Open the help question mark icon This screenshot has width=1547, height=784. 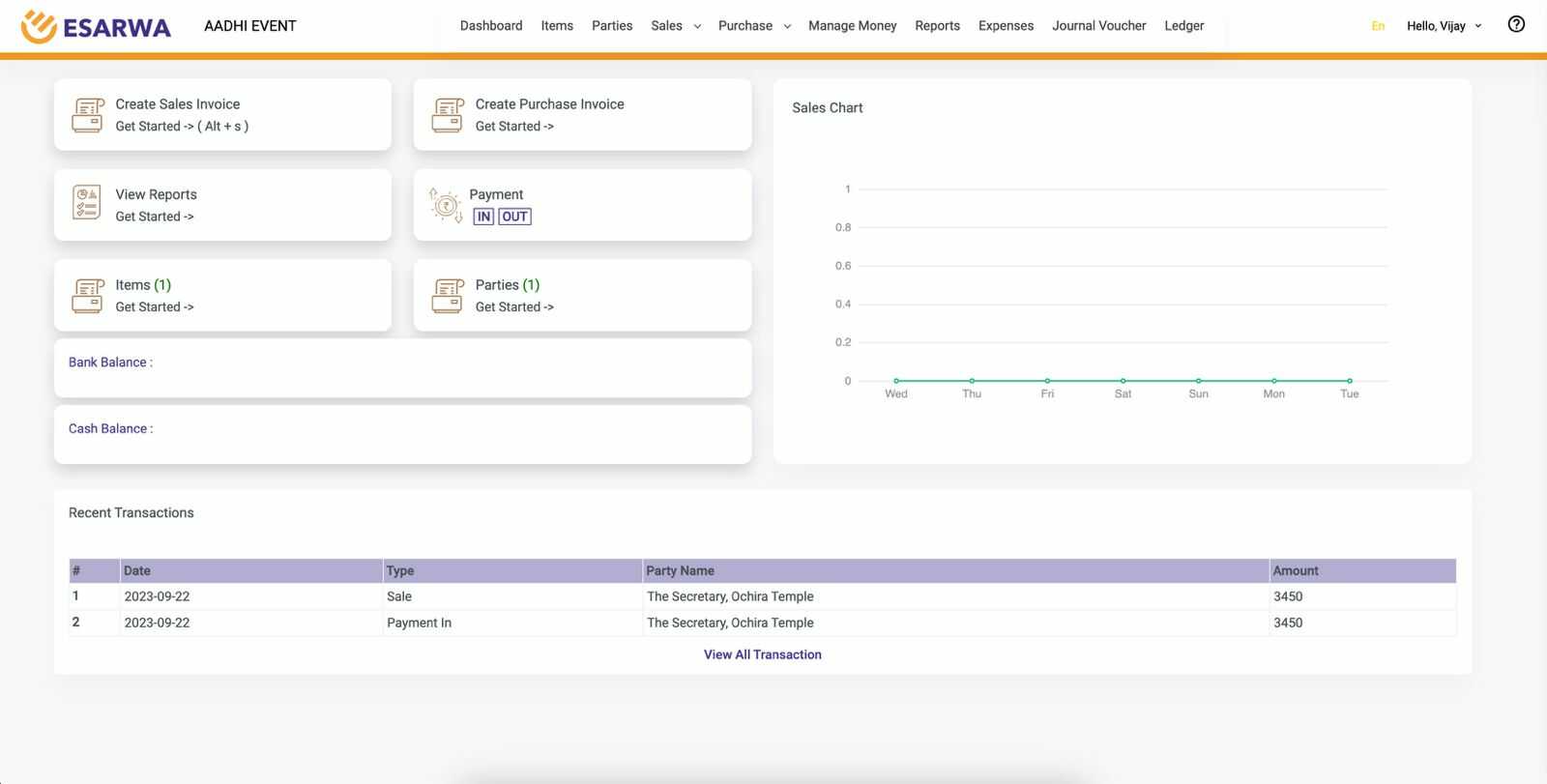point(1516,24)
